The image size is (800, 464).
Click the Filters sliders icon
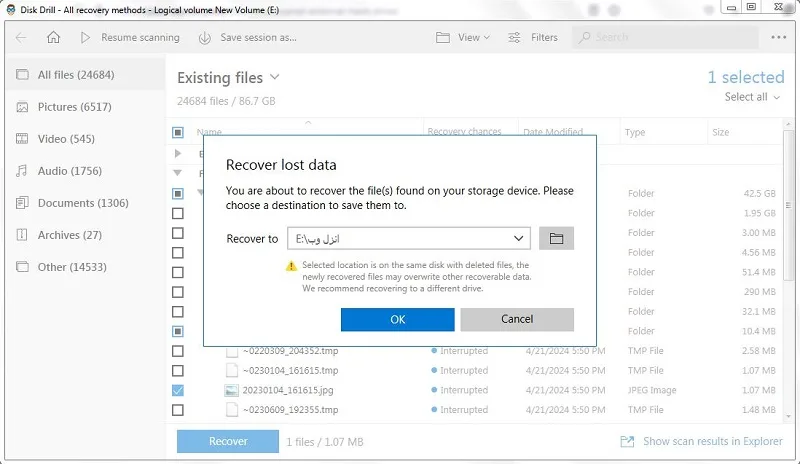coord(514,37)
